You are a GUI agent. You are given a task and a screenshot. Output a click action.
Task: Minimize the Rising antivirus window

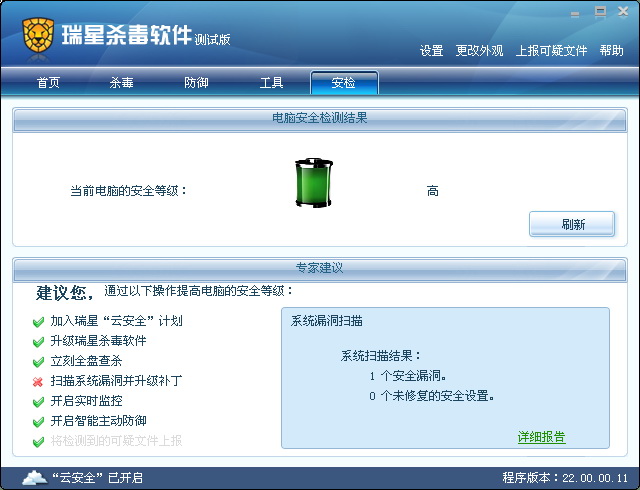[x=575, y=14]
